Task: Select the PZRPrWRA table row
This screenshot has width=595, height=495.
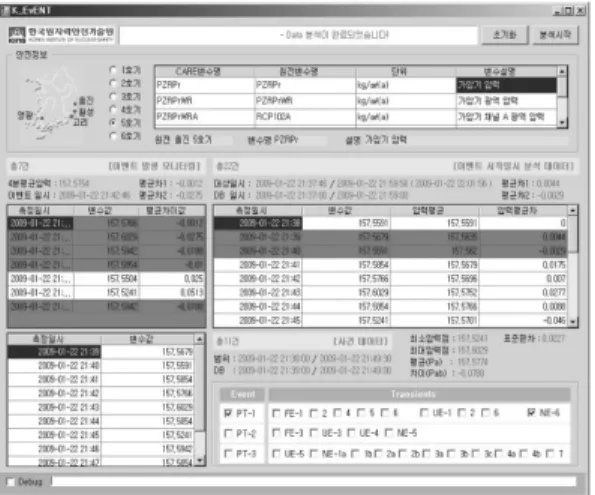Action: pos(356,117)
